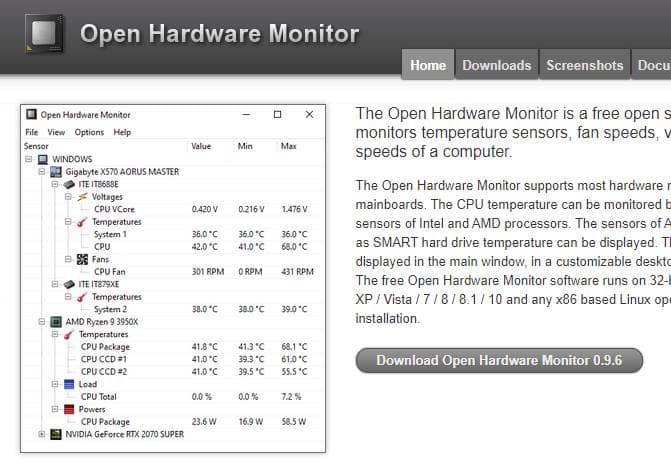The height and width of the screenshot is (474, 671).
Task: Open the Options menu
Action: [x=89, y=132]
